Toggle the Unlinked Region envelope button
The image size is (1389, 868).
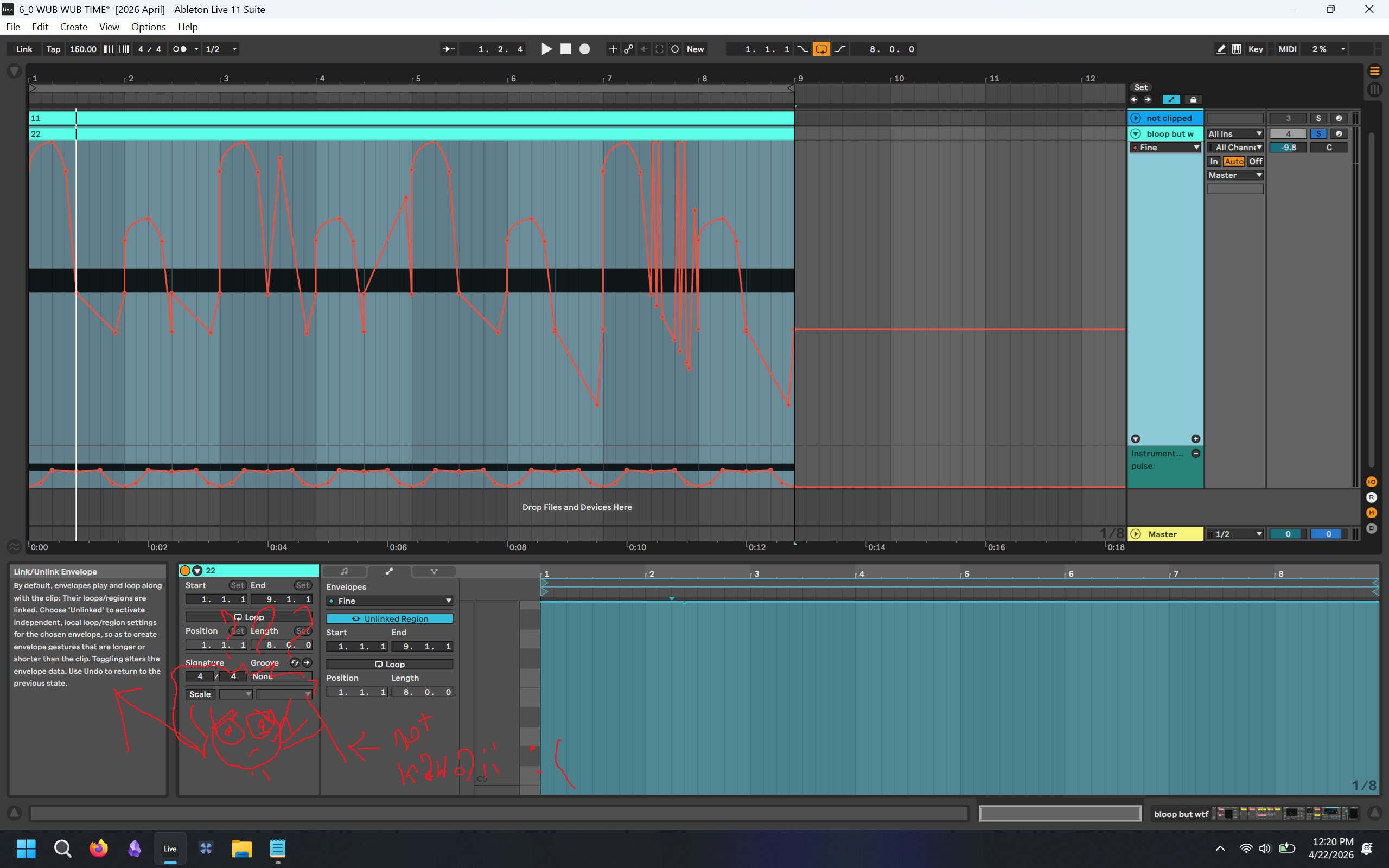point(389,618)
